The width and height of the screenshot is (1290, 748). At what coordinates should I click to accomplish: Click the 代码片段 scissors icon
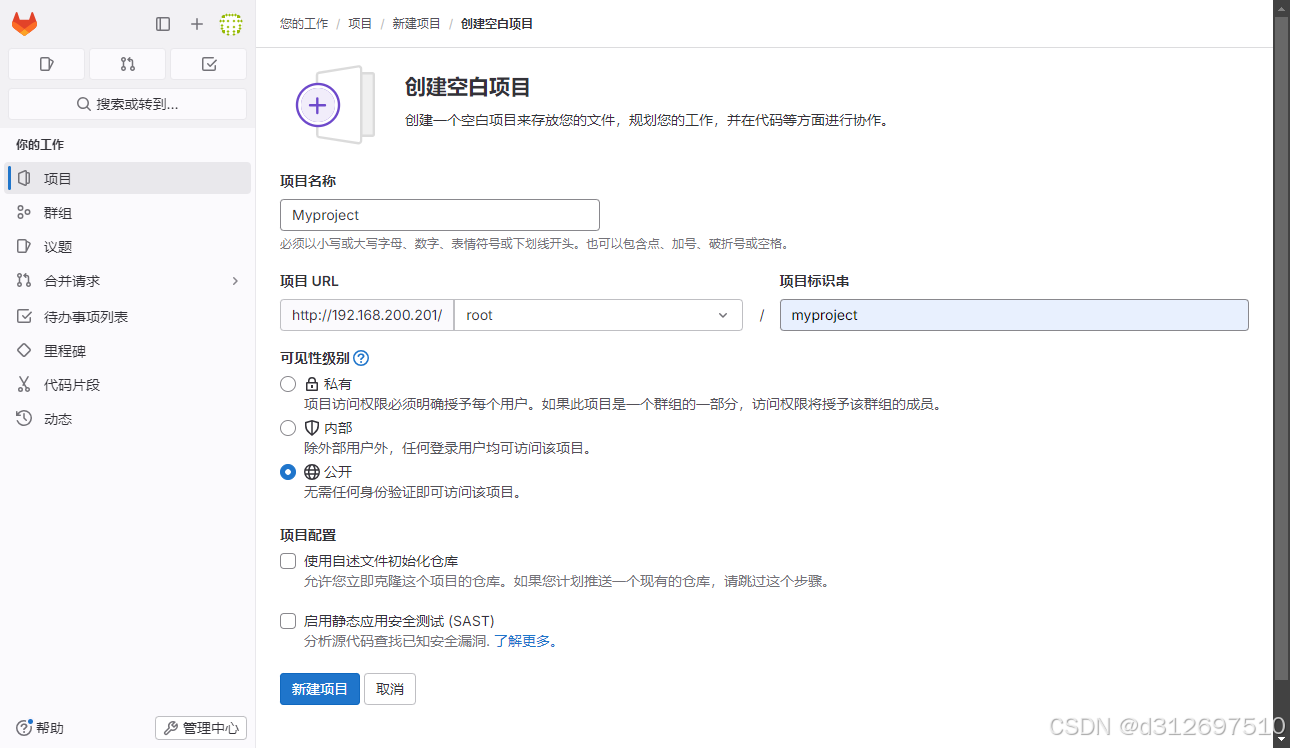click(x=24, y=384)
